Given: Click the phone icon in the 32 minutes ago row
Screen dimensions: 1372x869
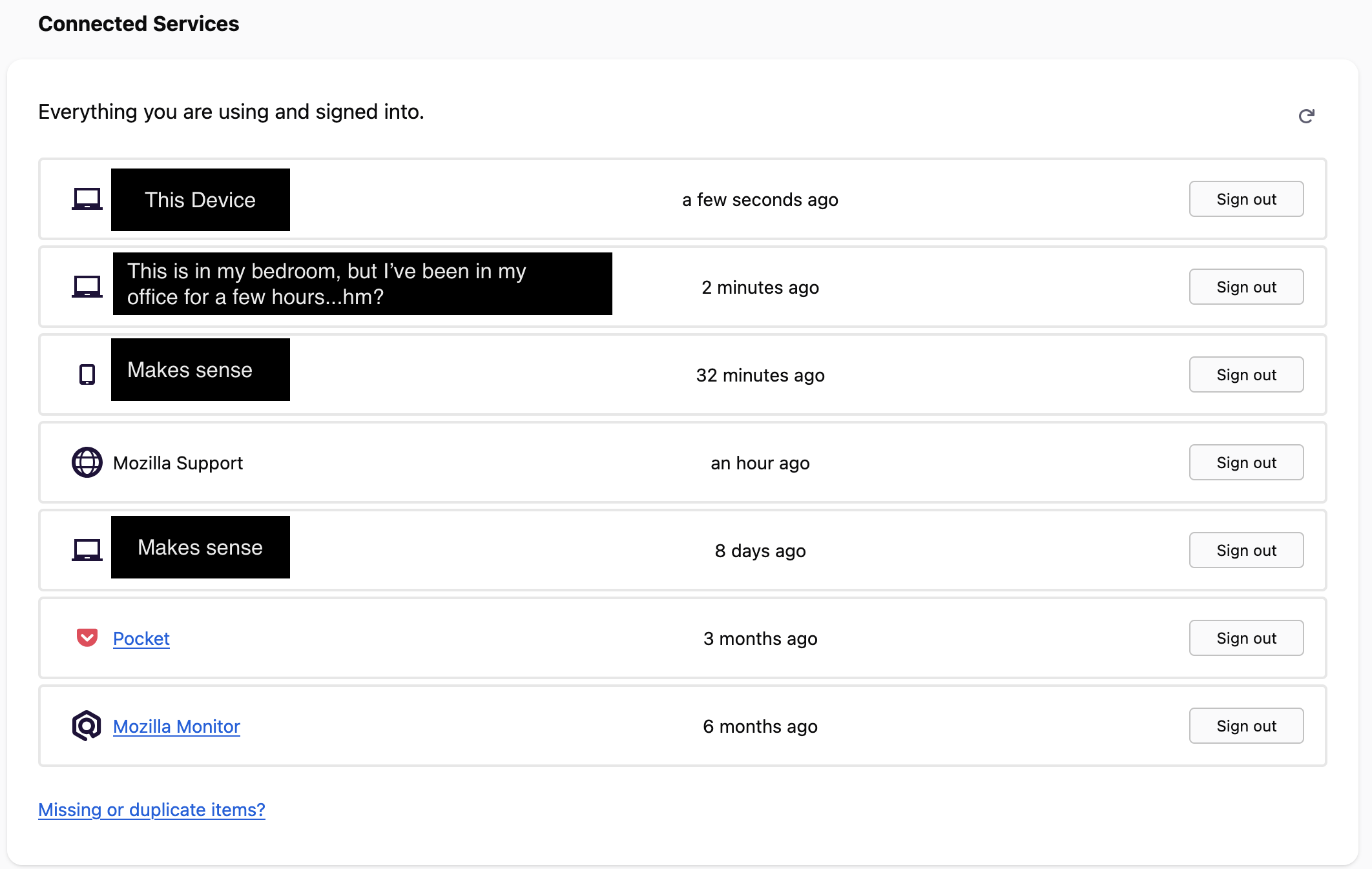Looking at the screenshot, I should point(87,374).
